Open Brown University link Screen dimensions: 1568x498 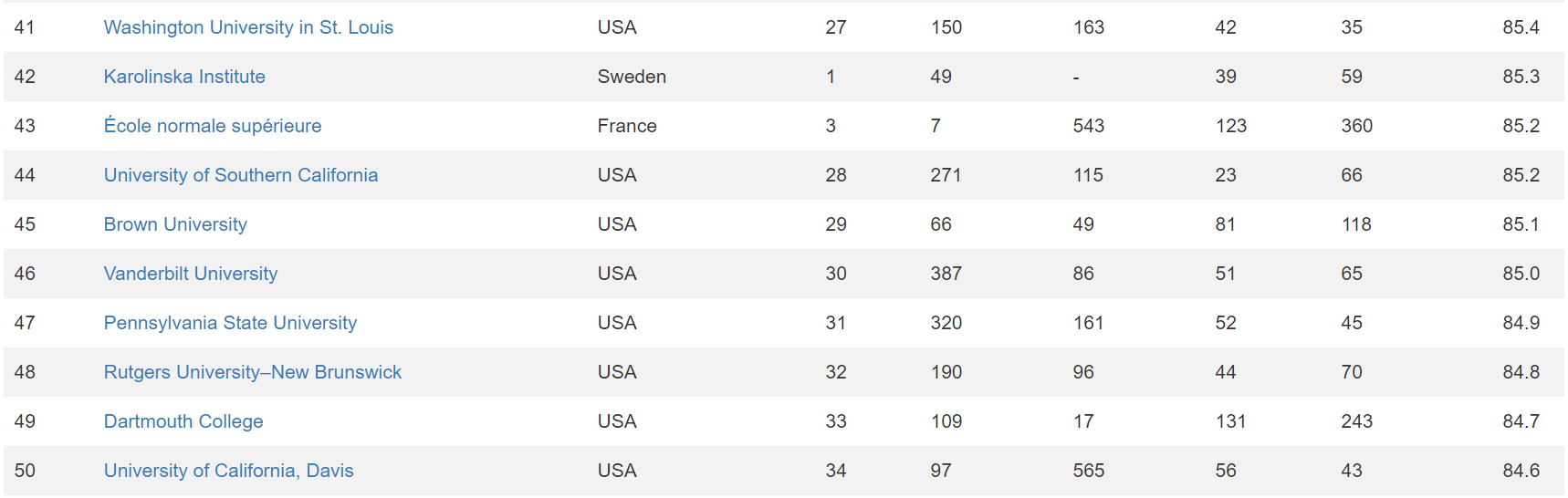point(175,224)
